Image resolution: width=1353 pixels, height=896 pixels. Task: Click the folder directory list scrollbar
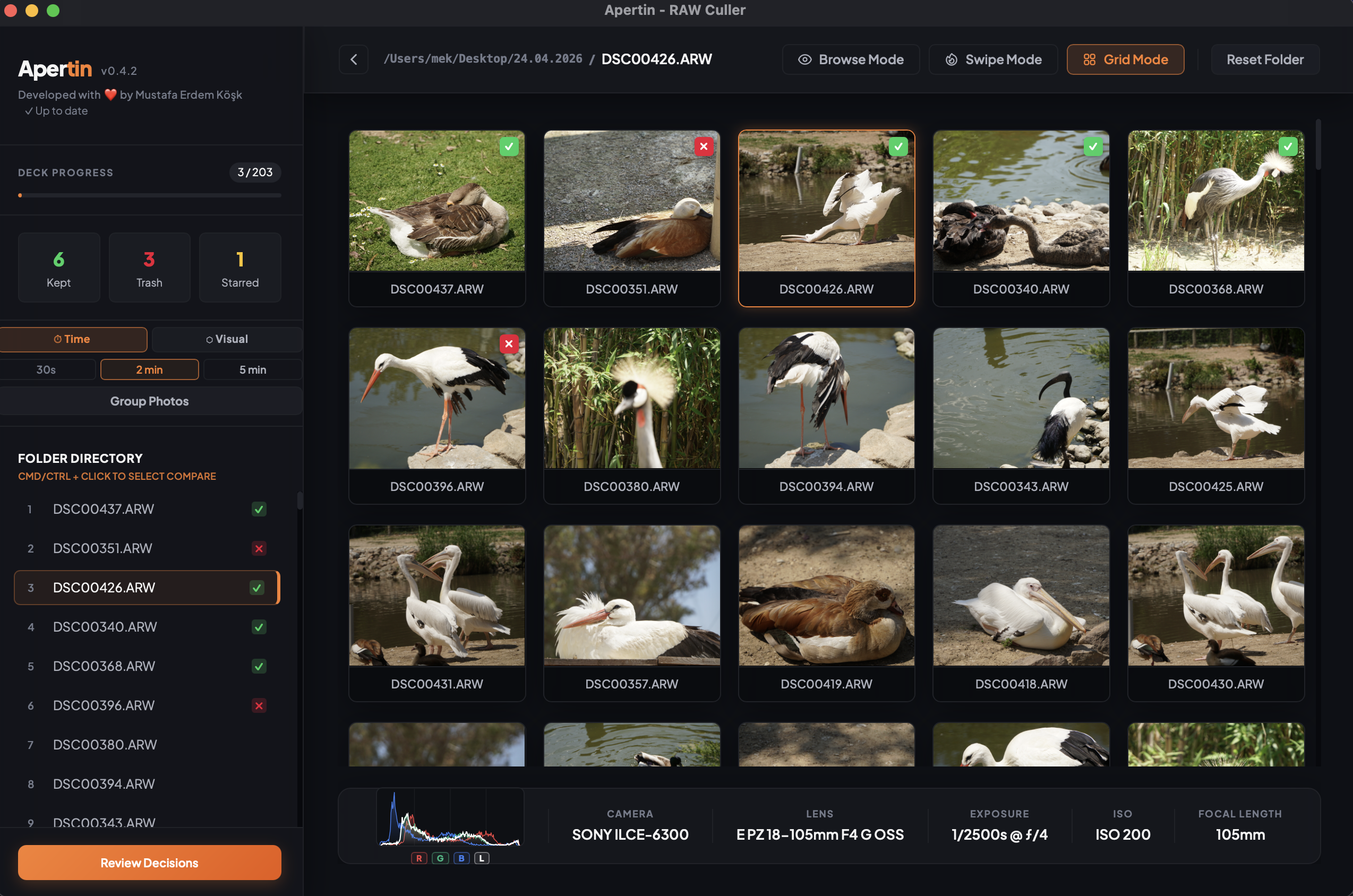299,501
